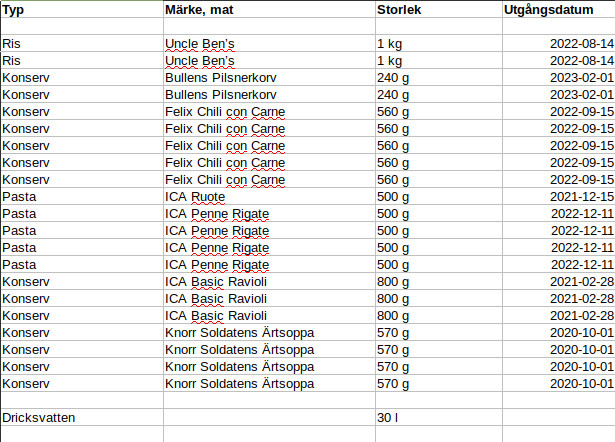Select the Märke, mat header cell
Image resolution: width=615 pixels, height=442 pixels.
[269, 9]
